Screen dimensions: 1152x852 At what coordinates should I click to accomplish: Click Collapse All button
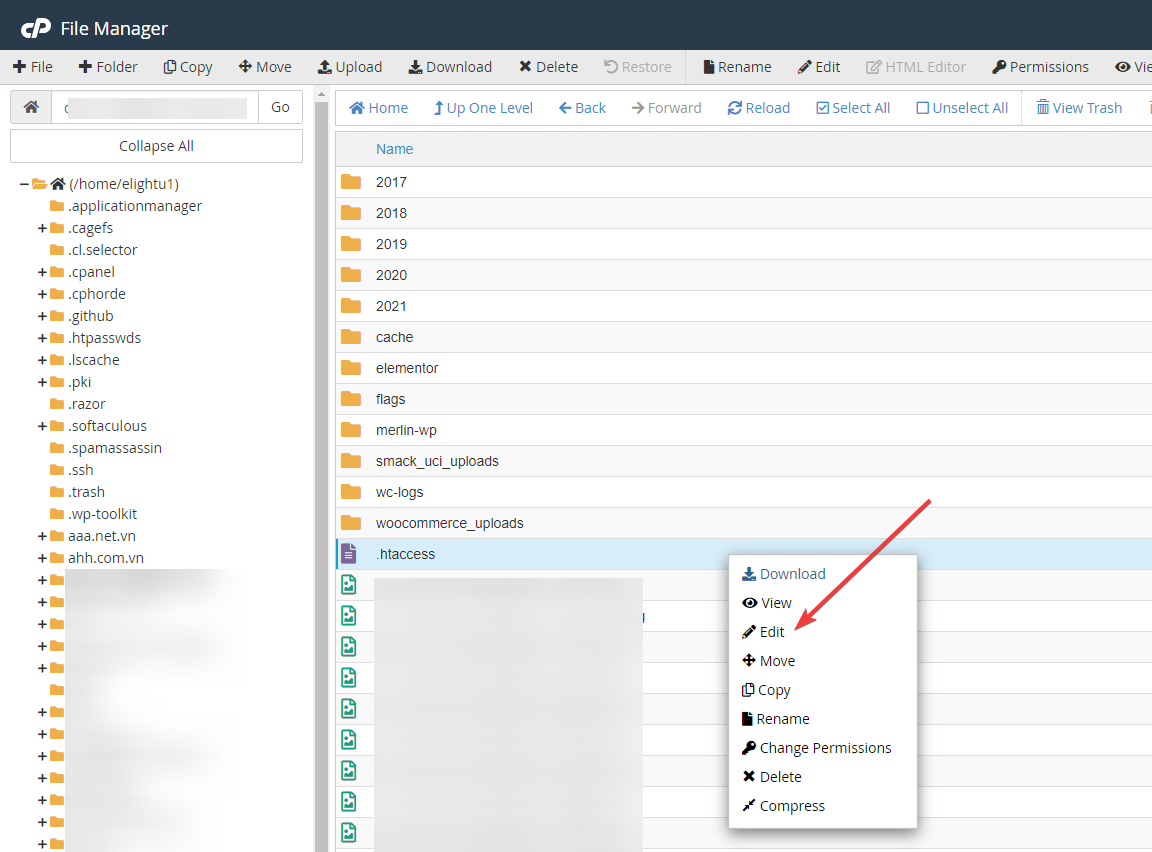(x=156, y=146)
